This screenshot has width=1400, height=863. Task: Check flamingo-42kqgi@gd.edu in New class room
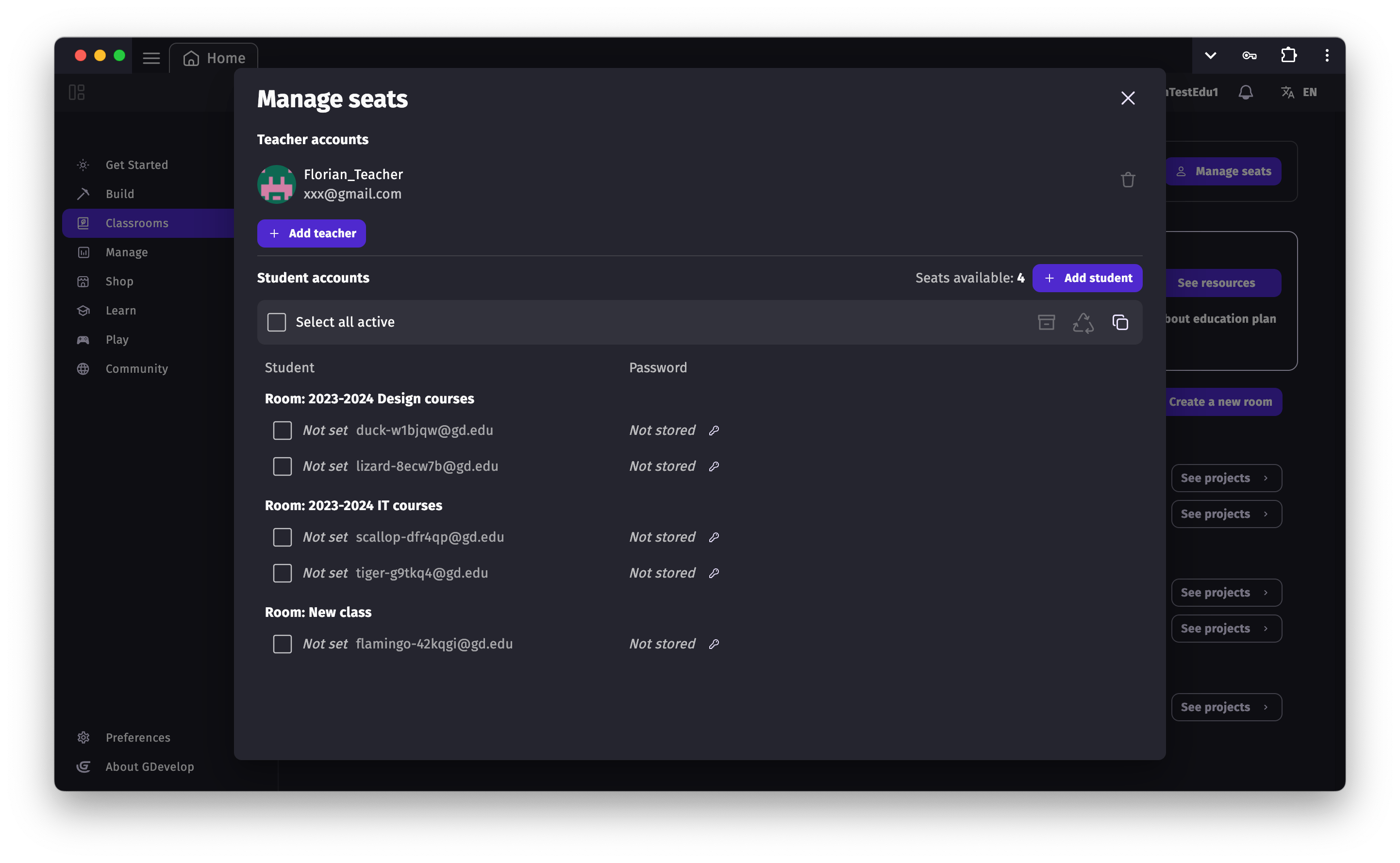coord(282,644)
